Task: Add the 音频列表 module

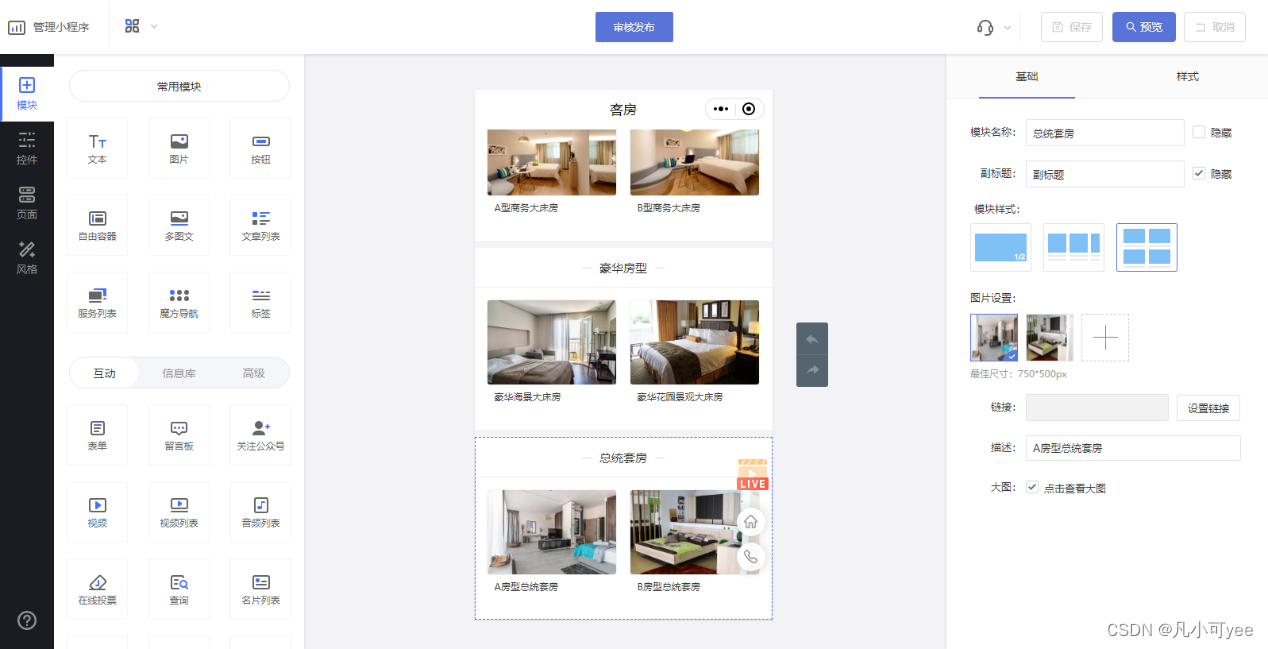Action: click(260, 512)
